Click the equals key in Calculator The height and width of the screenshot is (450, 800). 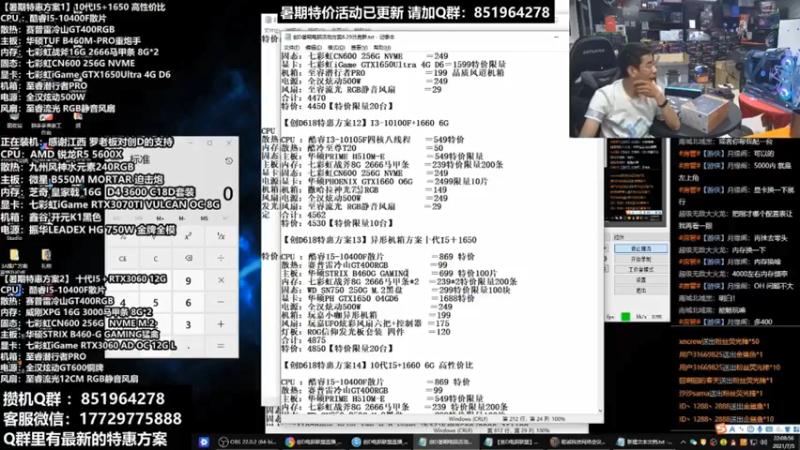(221, 346)
